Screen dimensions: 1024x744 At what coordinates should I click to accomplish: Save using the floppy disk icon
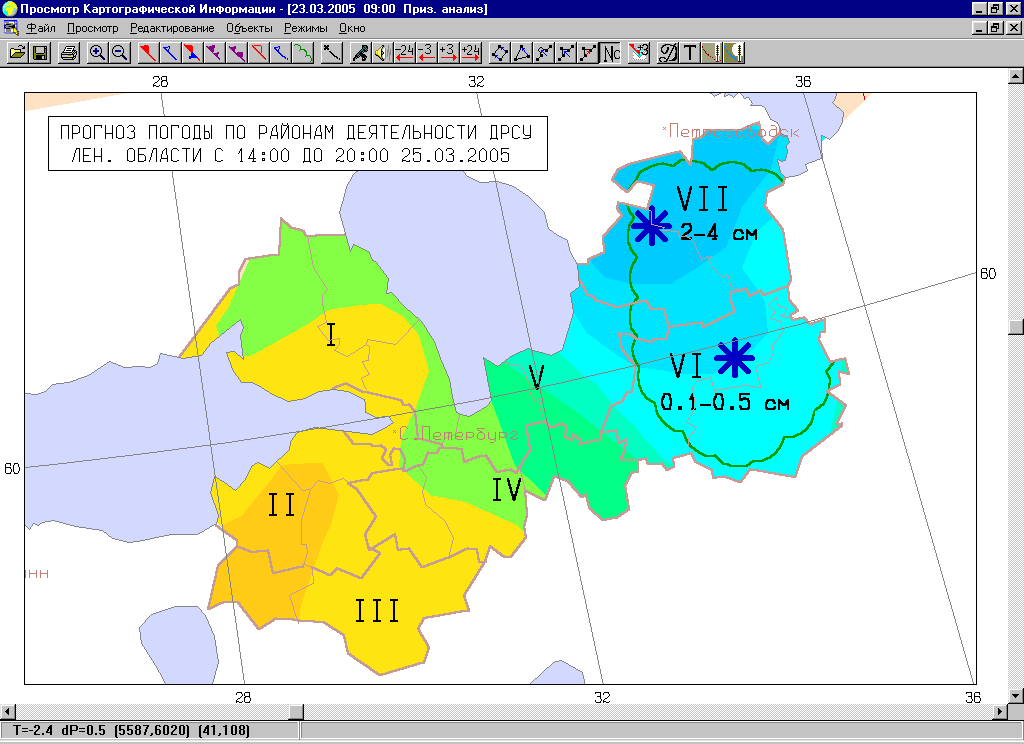[x=41, y=53]
